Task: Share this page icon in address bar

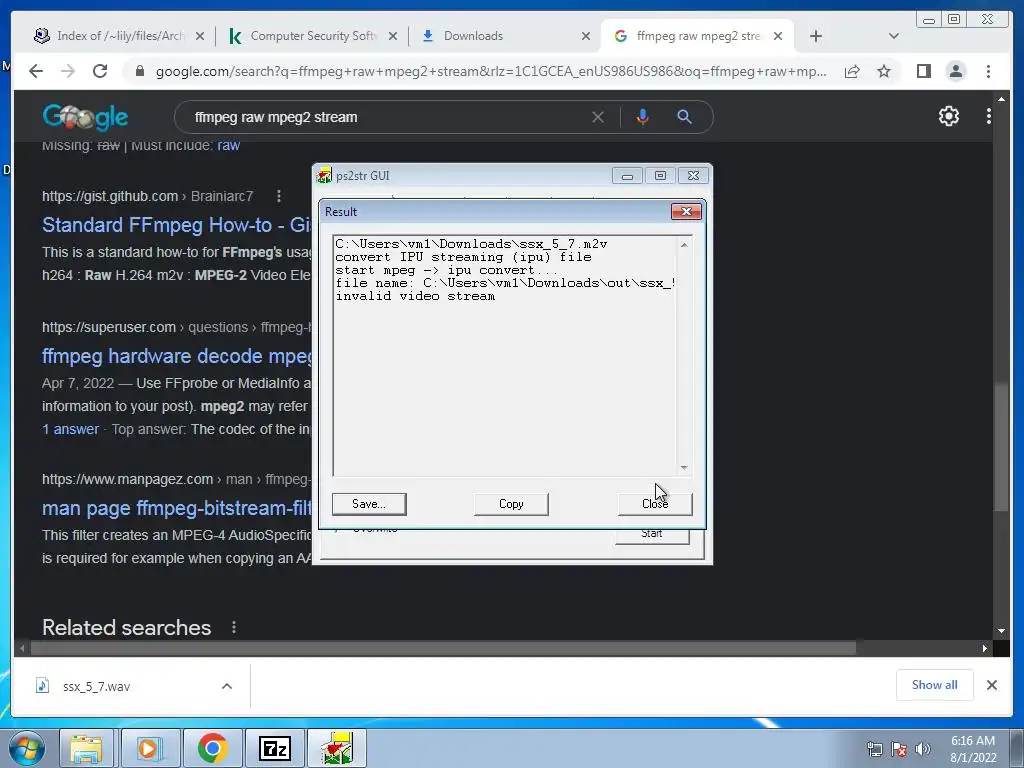Action: coord(852,71)
